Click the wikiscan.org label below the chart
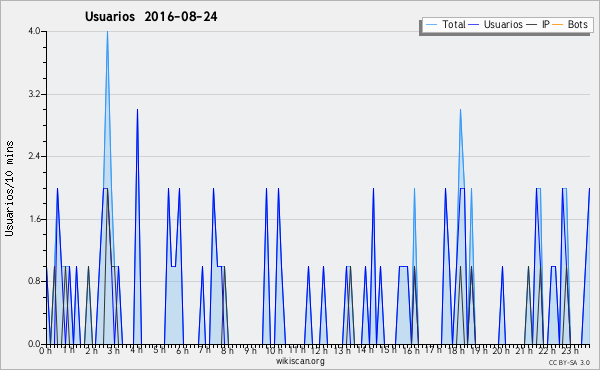 300,361
